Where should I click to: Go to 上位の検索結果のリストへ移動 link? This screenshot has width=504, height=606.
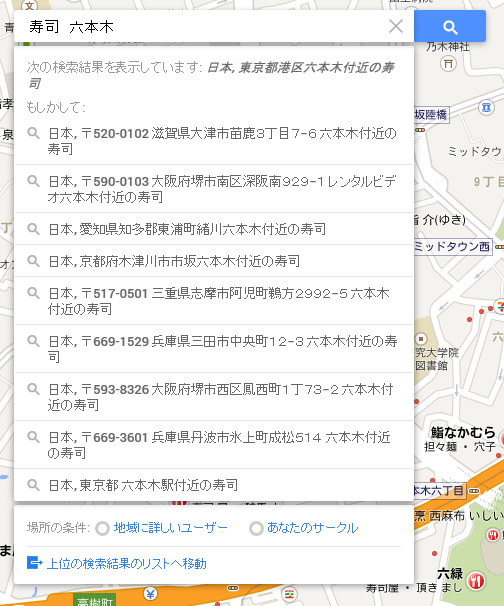click(126, 563)
